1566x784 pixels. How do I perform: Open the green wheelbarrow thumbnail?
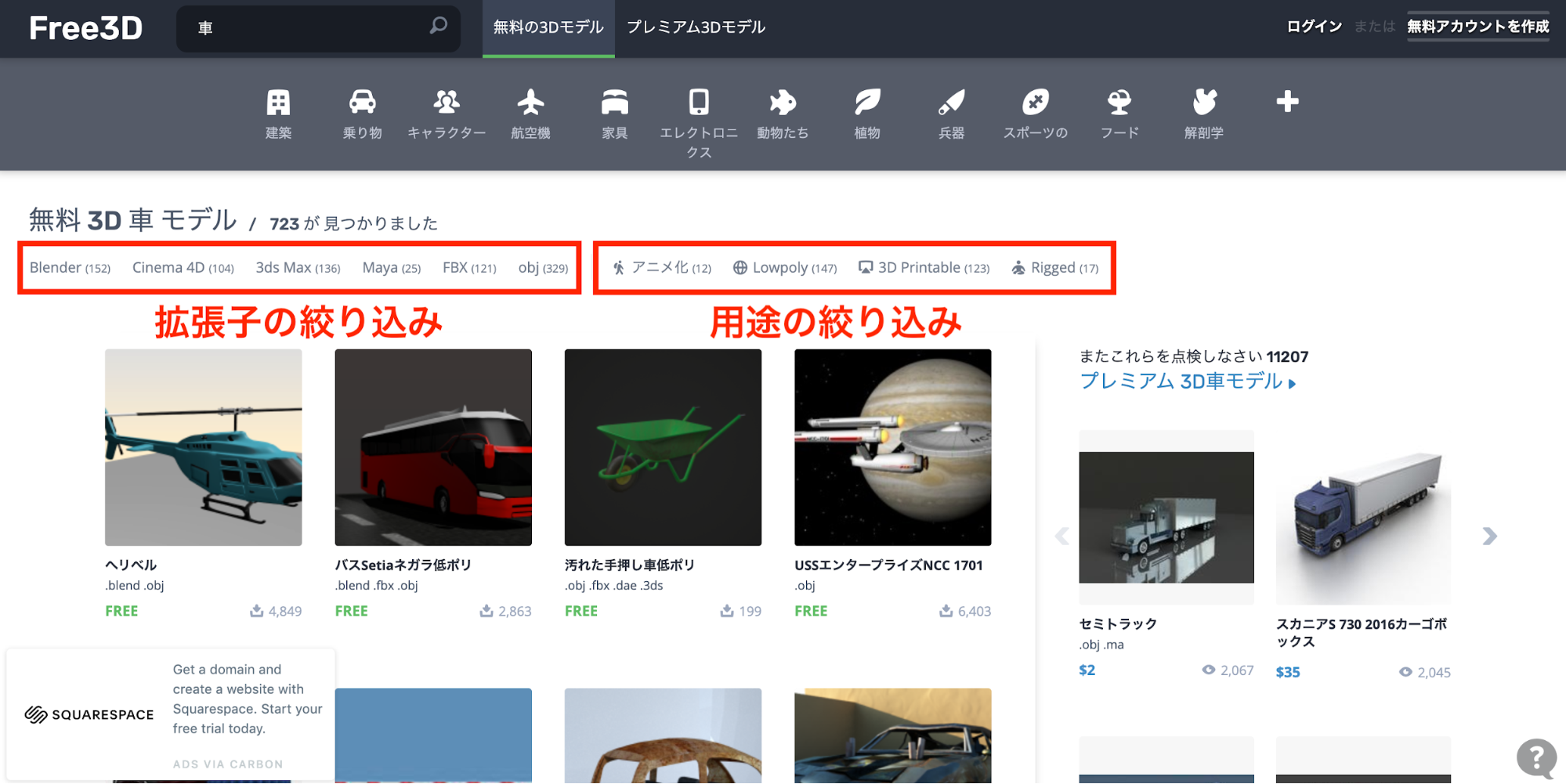click(x=663, y=447)
